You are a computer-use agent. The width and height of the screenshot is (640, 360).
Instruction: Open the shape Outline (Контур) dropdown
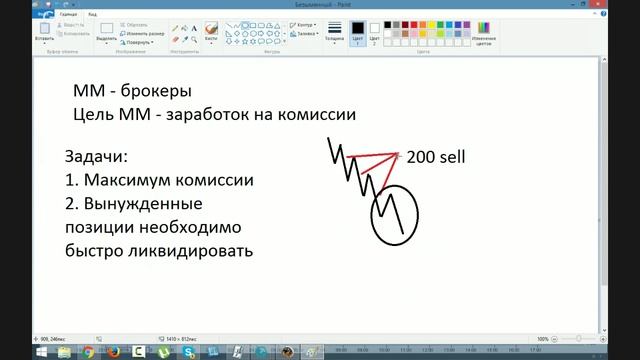coord(303,25)
